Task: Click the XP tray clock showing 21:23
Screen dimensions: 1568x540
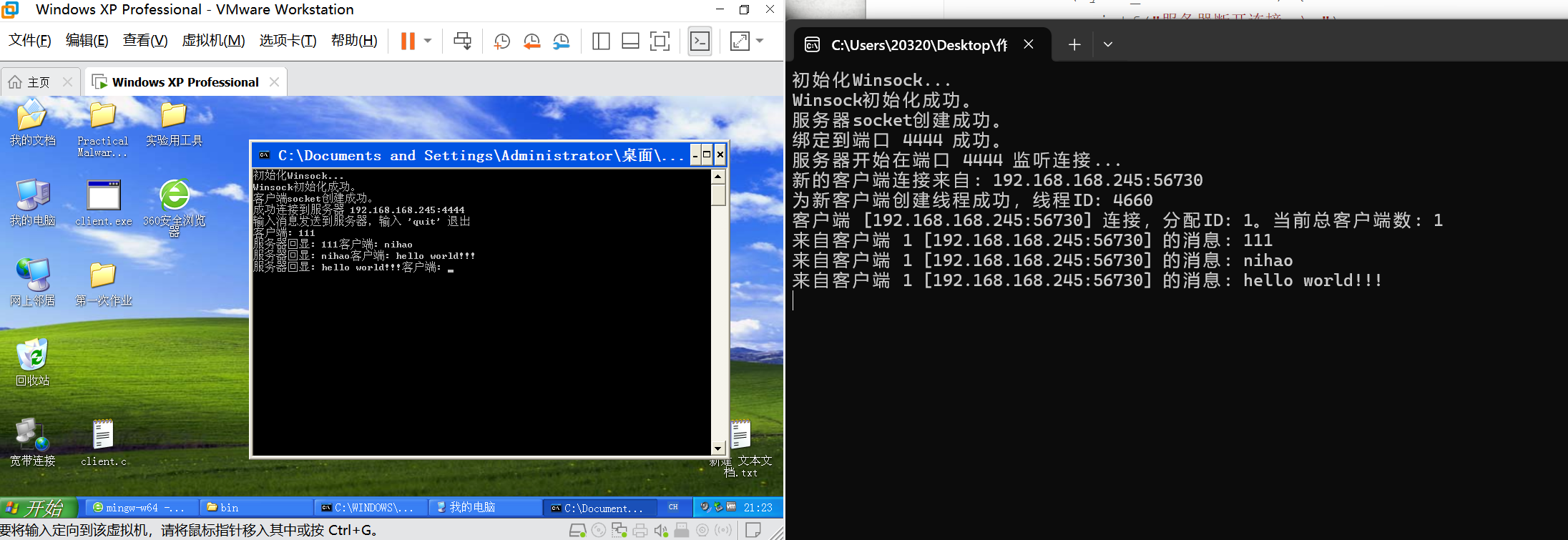Action: pyautogui.click(x=758, y=508)
